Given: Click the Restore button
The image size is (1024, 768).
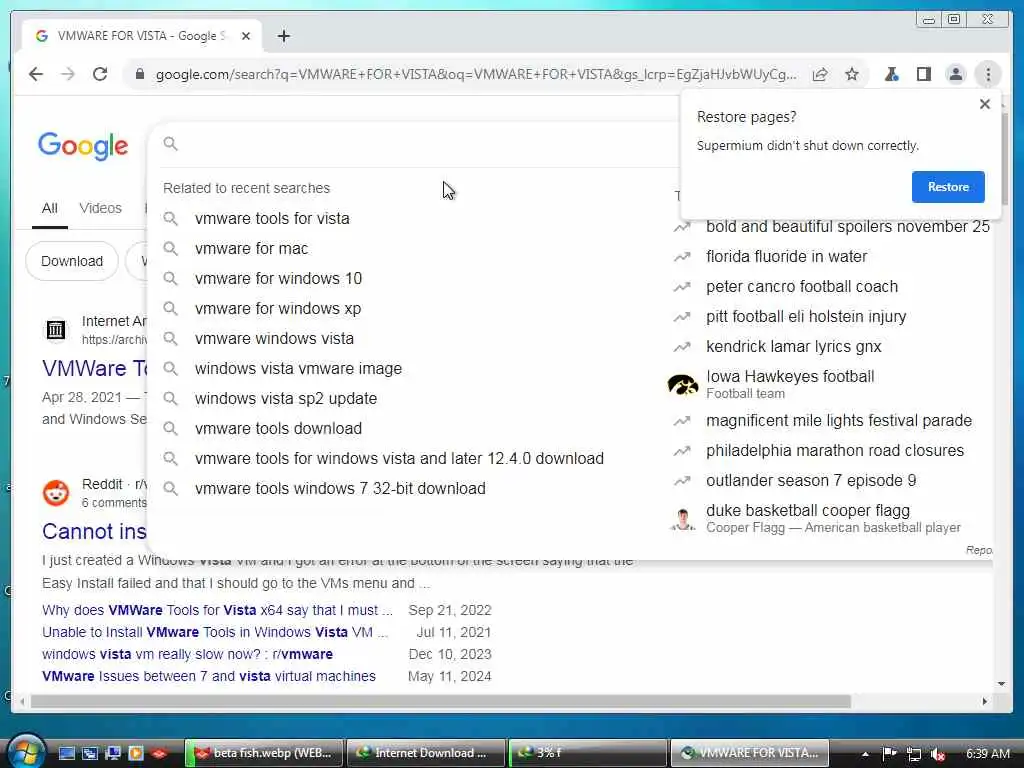Looking at the screenshot, I should tap(948, 187).
